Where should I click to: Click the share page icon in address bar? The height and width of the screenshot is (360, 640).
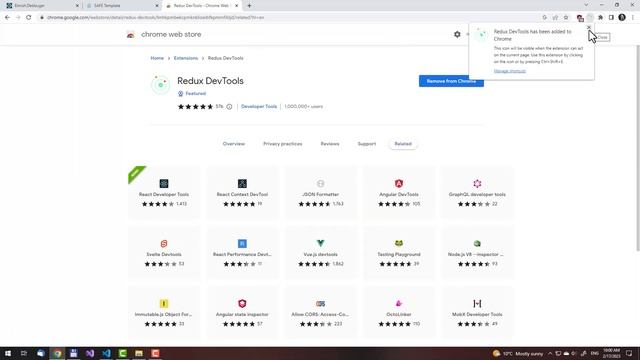click(555, 18)
